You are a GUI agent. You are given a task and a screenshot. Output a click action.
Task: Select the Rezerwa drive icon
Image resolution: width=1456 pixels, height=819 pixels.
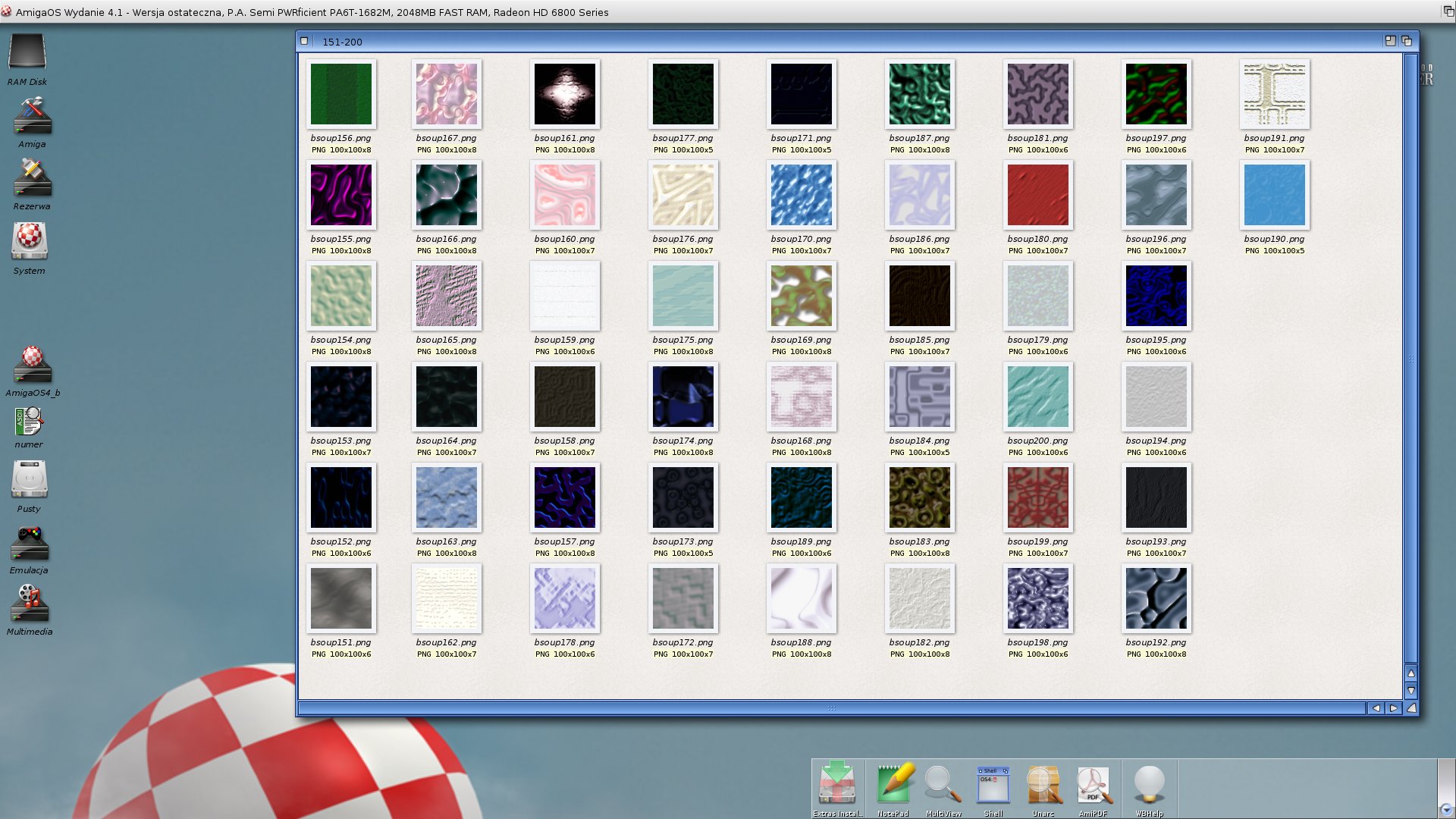32,177
